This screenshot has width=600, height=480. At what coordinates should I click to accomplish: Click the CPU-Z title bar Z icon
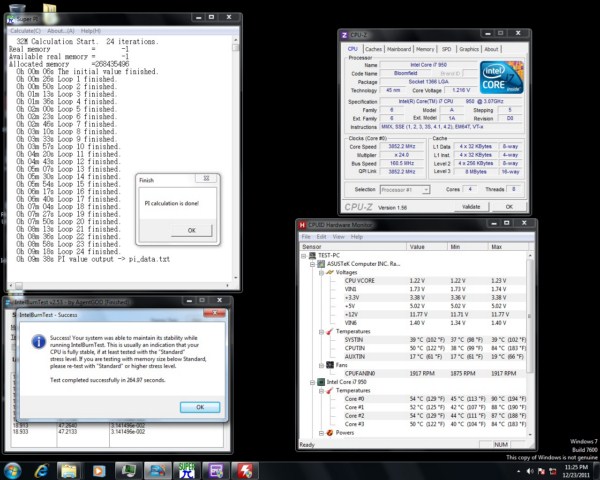coord(344,35)
